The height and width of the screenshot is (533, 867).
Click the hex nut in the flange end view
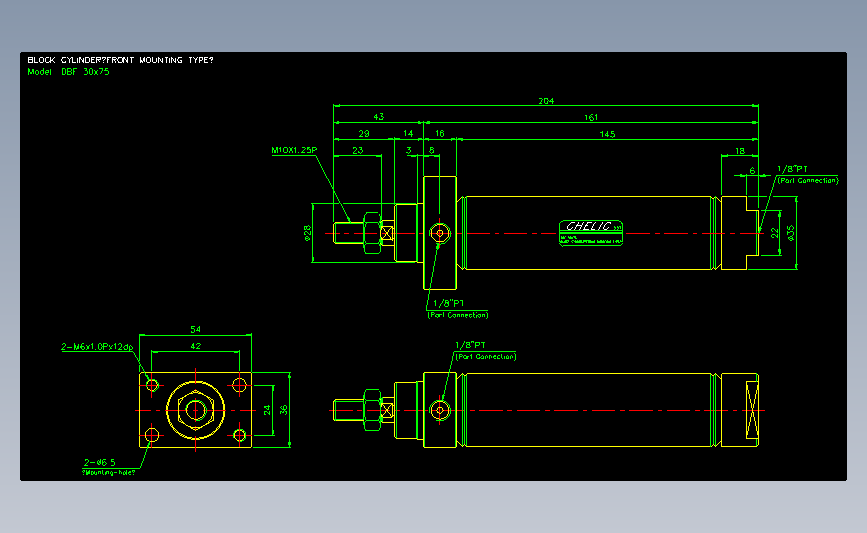pyautogui.click(x=195, y=410)
